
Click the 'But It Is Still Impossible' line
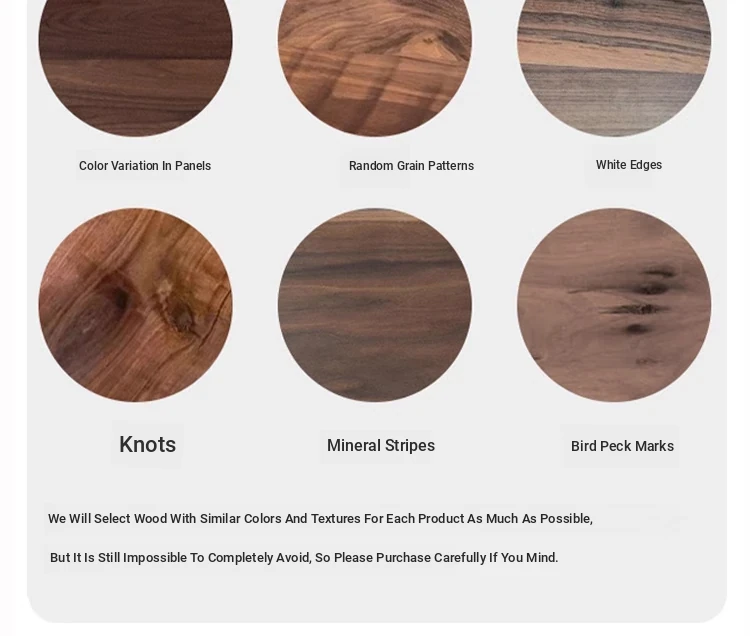tap(304, 558)
